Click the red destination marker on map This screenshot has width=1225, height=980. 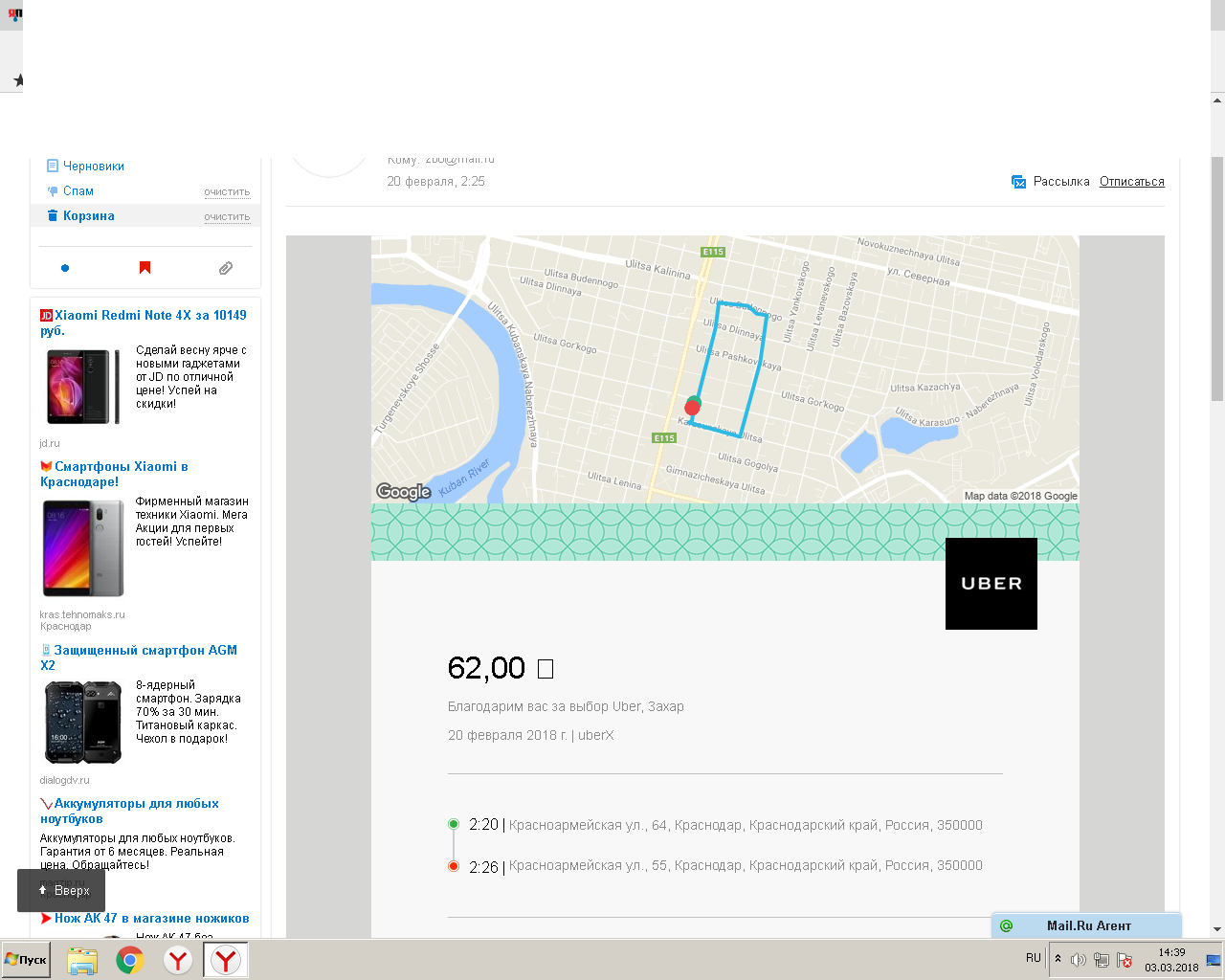pyautogui.click(x=692, y=408)
